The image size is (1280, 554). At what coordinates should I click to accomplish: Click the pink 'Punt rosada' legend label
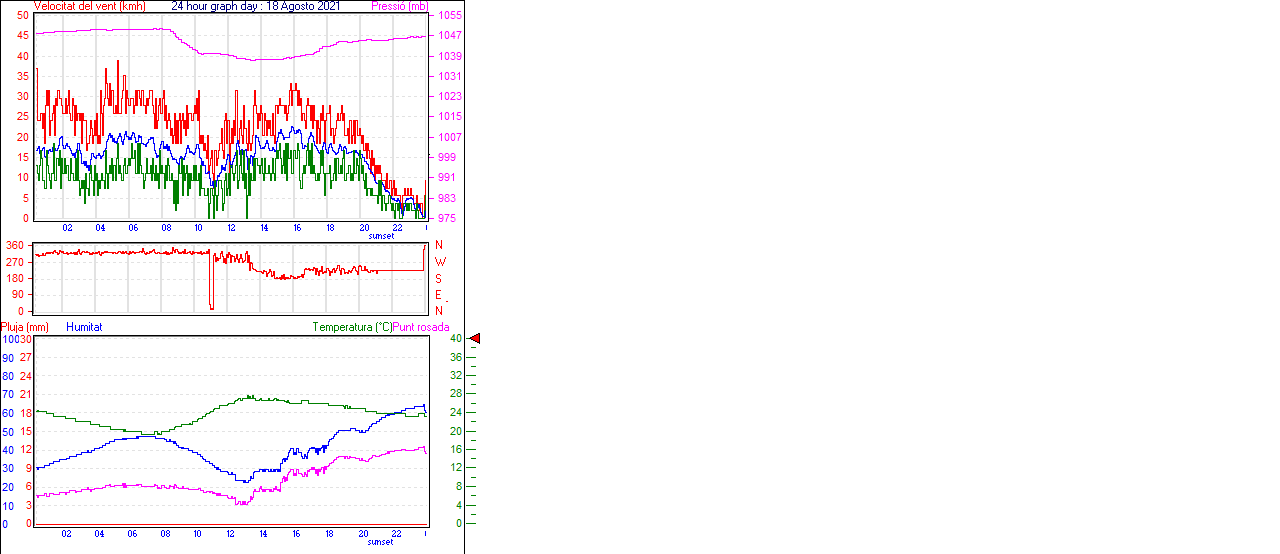point(421,327)
